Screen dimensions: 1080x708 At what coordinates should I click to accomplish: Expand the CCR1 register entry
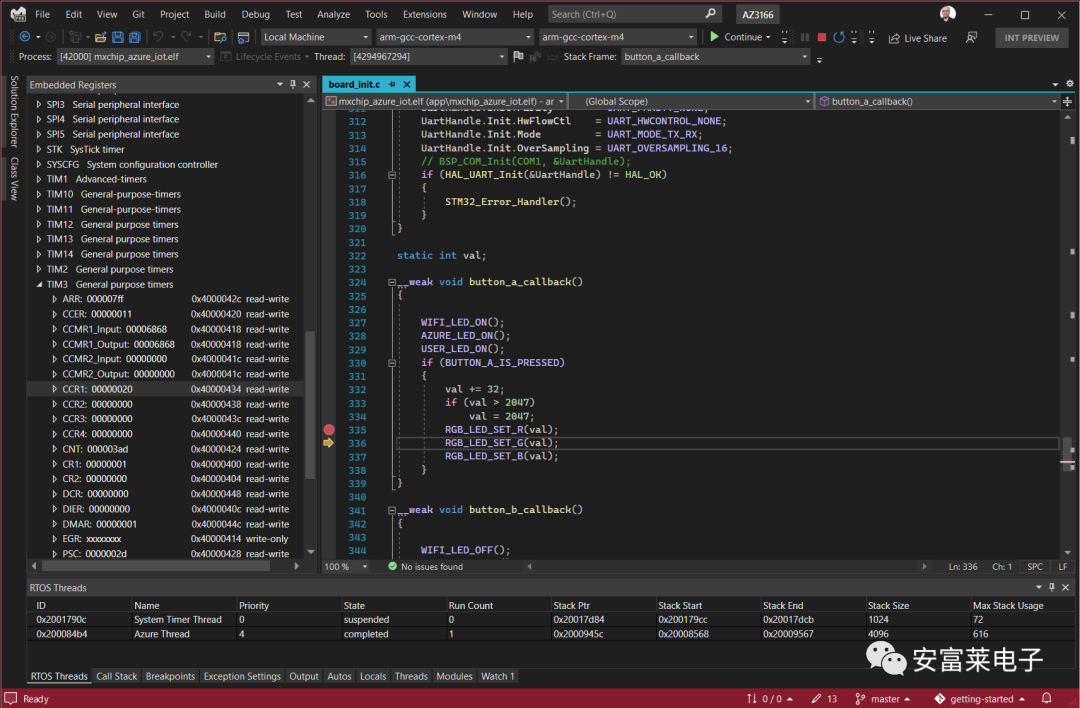pyautogui.click(x=54, y=389)
